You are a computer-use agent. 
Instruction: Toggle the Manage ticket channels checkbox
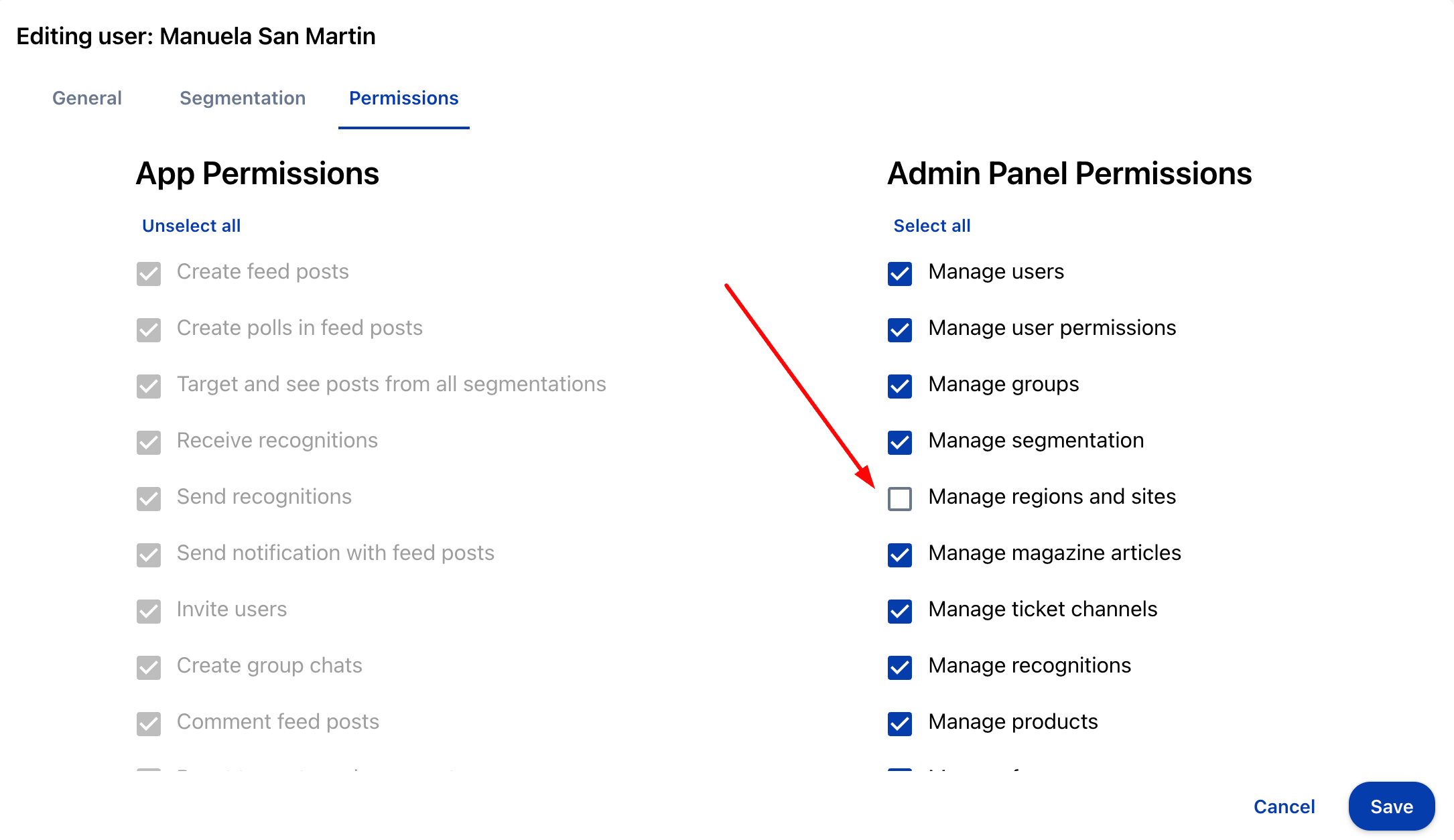[899, 611]
